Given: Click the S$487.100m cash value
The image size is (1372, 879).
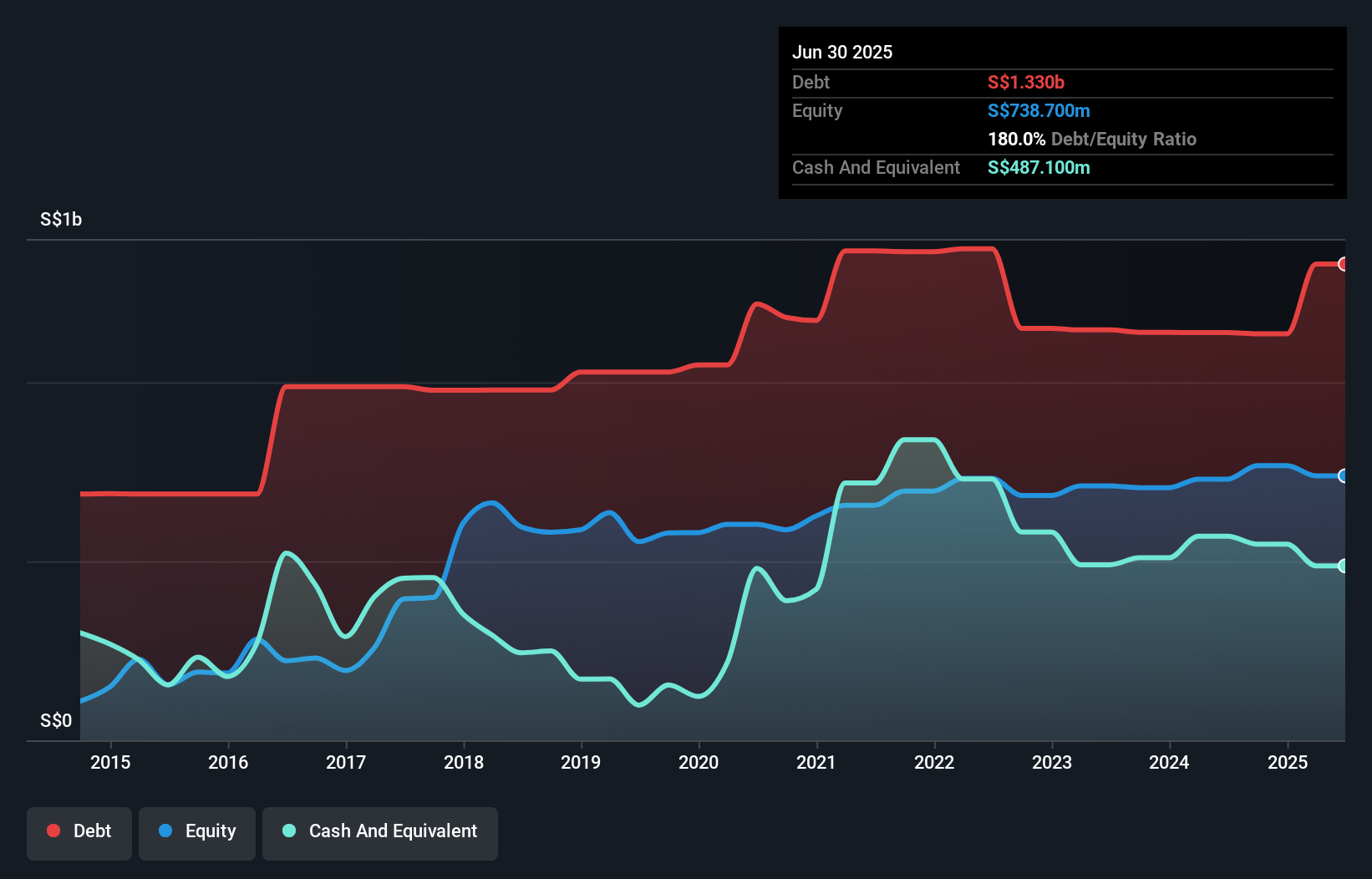Looking at the screenshot, I should click(x=1039, y=167).
